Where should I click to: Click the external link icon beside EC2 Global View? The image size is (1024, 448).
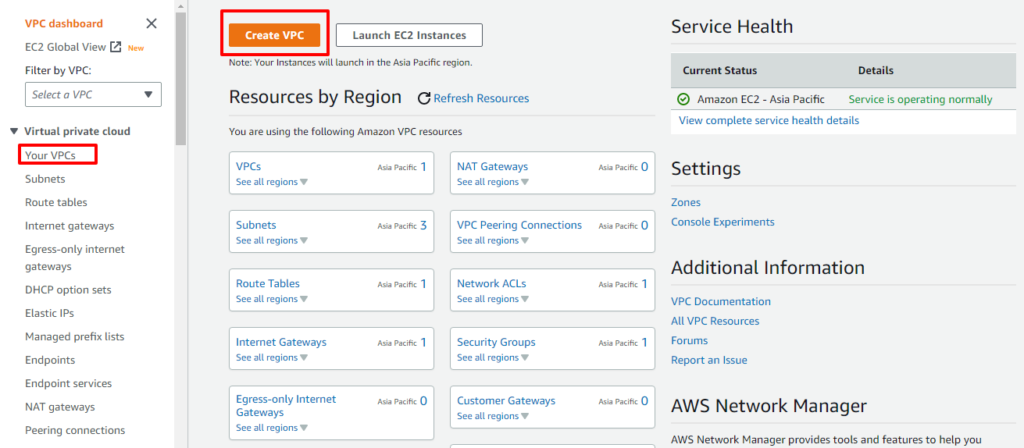pyautogui.click(x=116, y=47)
